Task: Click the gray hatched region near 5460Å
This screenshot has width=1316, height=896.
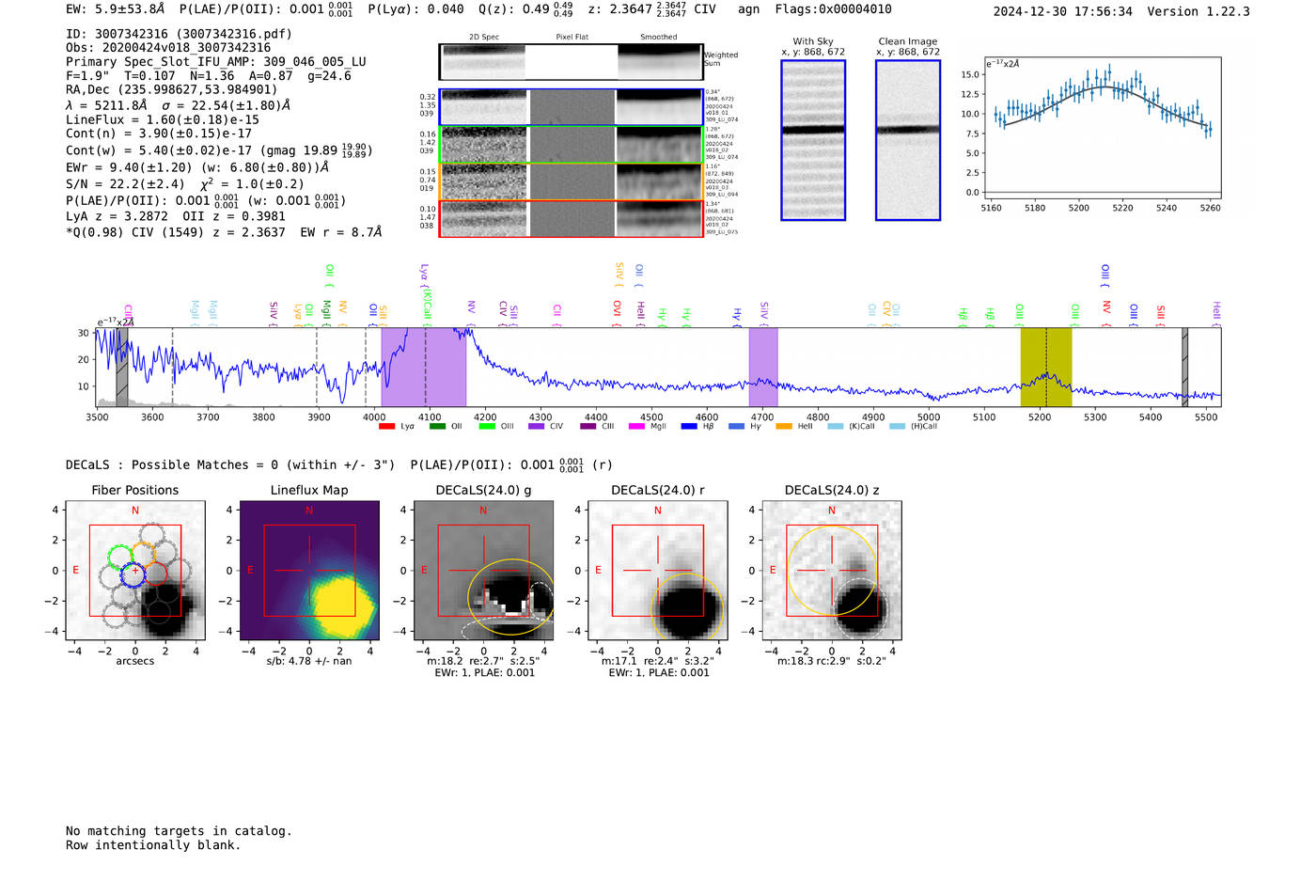Action: 1184,367
